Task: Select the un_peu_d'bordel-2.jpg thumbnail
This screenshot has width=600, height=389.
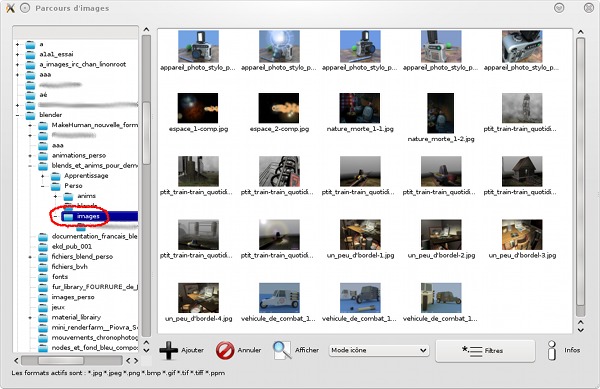Action: point(441,234)
